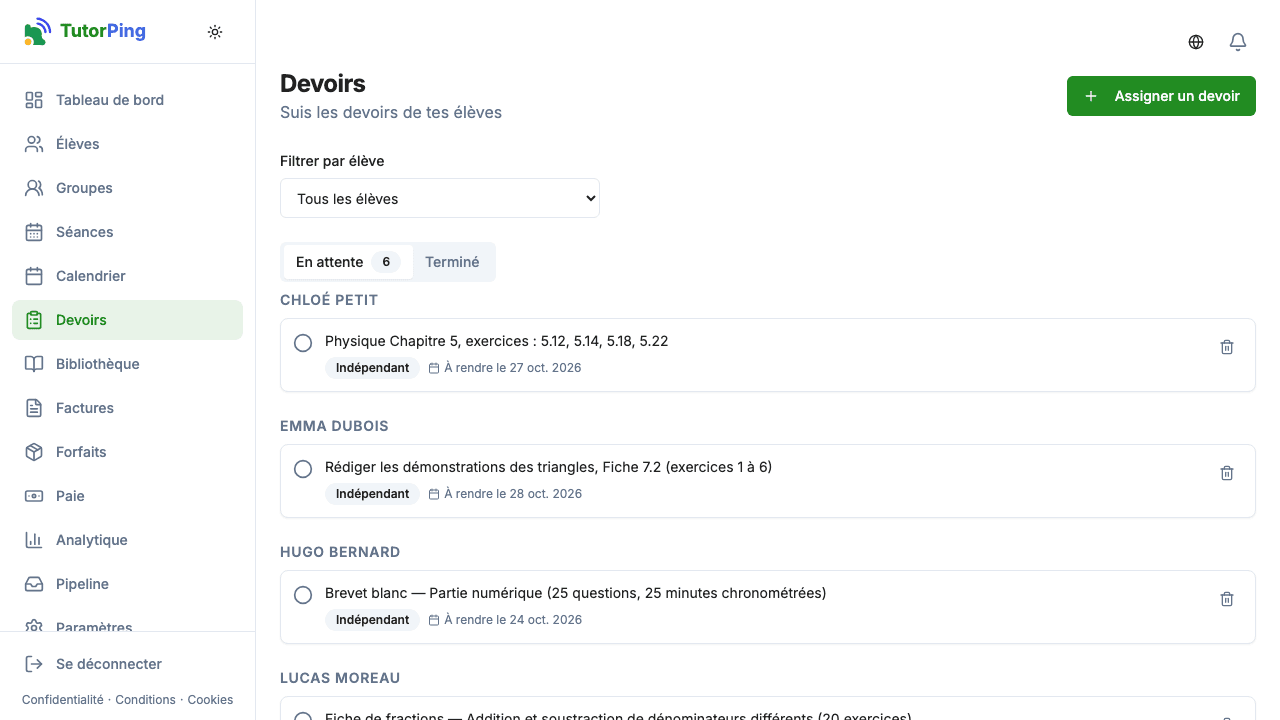Click the Tableau de bord grid icon
Viewport: 1280px width, 720px height.
[x=34, y=100]
